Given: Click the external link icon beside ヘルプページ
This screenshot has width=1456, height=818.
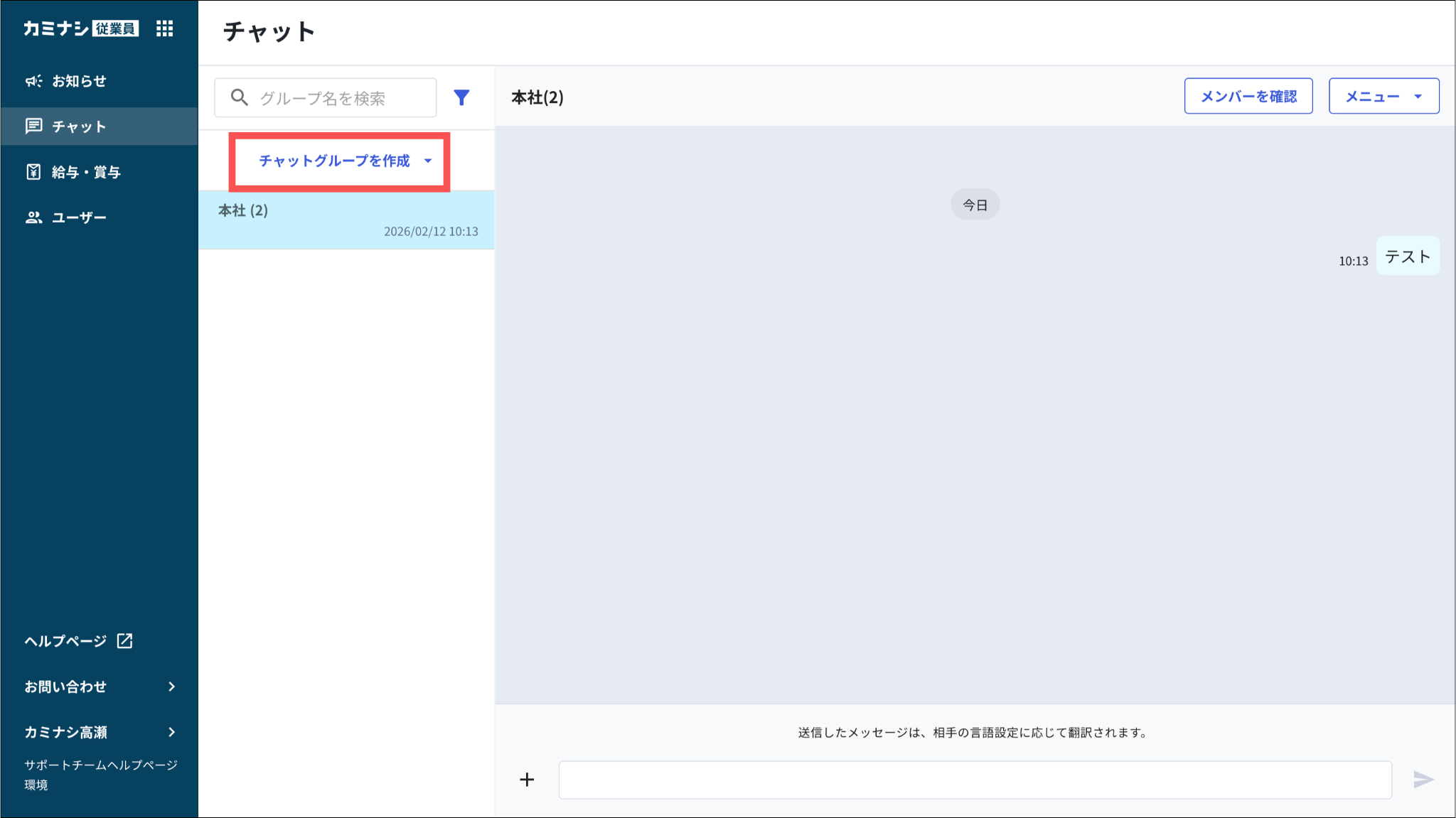Looking at the screenshot, I should 125,640.
